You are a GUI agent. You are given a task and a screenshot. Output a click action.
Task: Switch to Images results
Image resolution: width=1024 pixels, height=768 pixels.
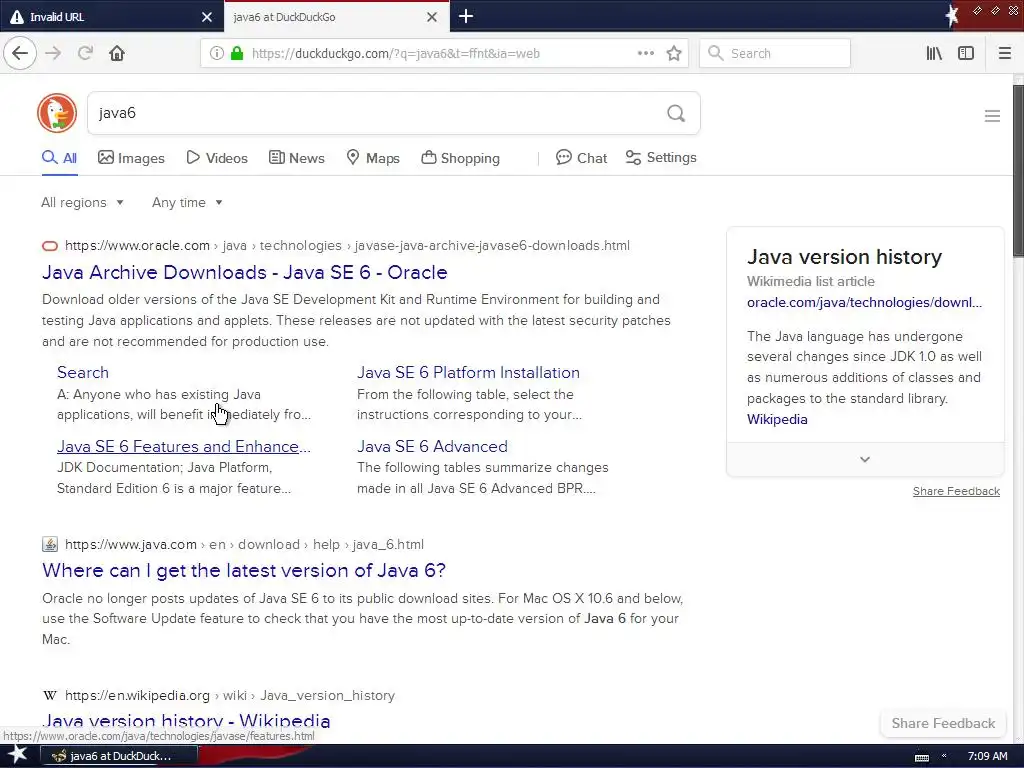131,158
